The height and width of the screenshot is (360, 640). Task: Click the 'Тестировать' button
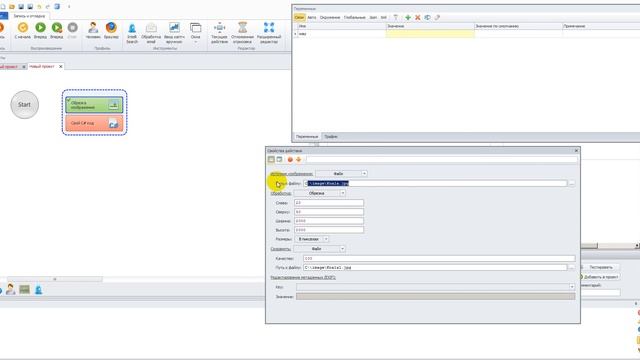pyautogui.click(x=601, y=267)
